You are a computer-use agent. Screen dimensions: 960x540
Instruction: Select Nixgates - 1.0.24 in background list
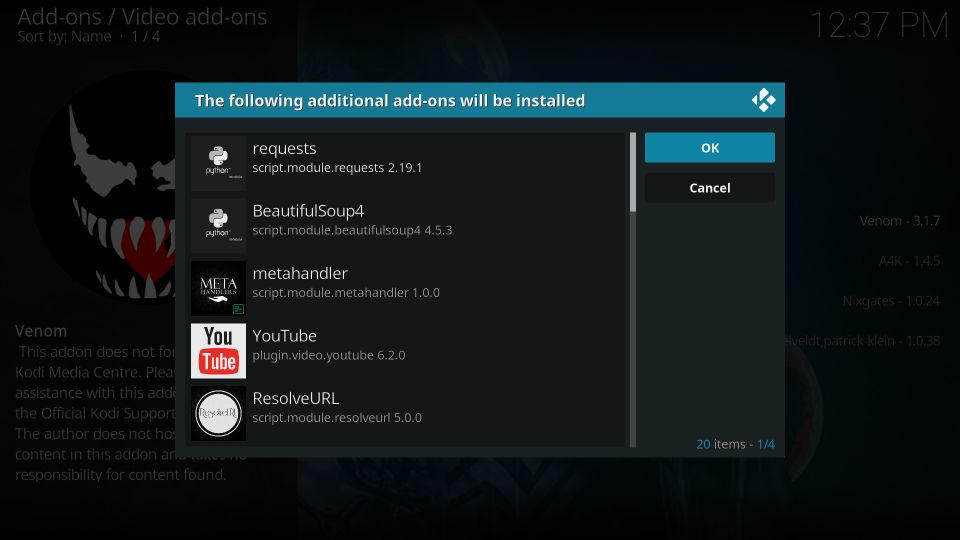pos(891,301)
